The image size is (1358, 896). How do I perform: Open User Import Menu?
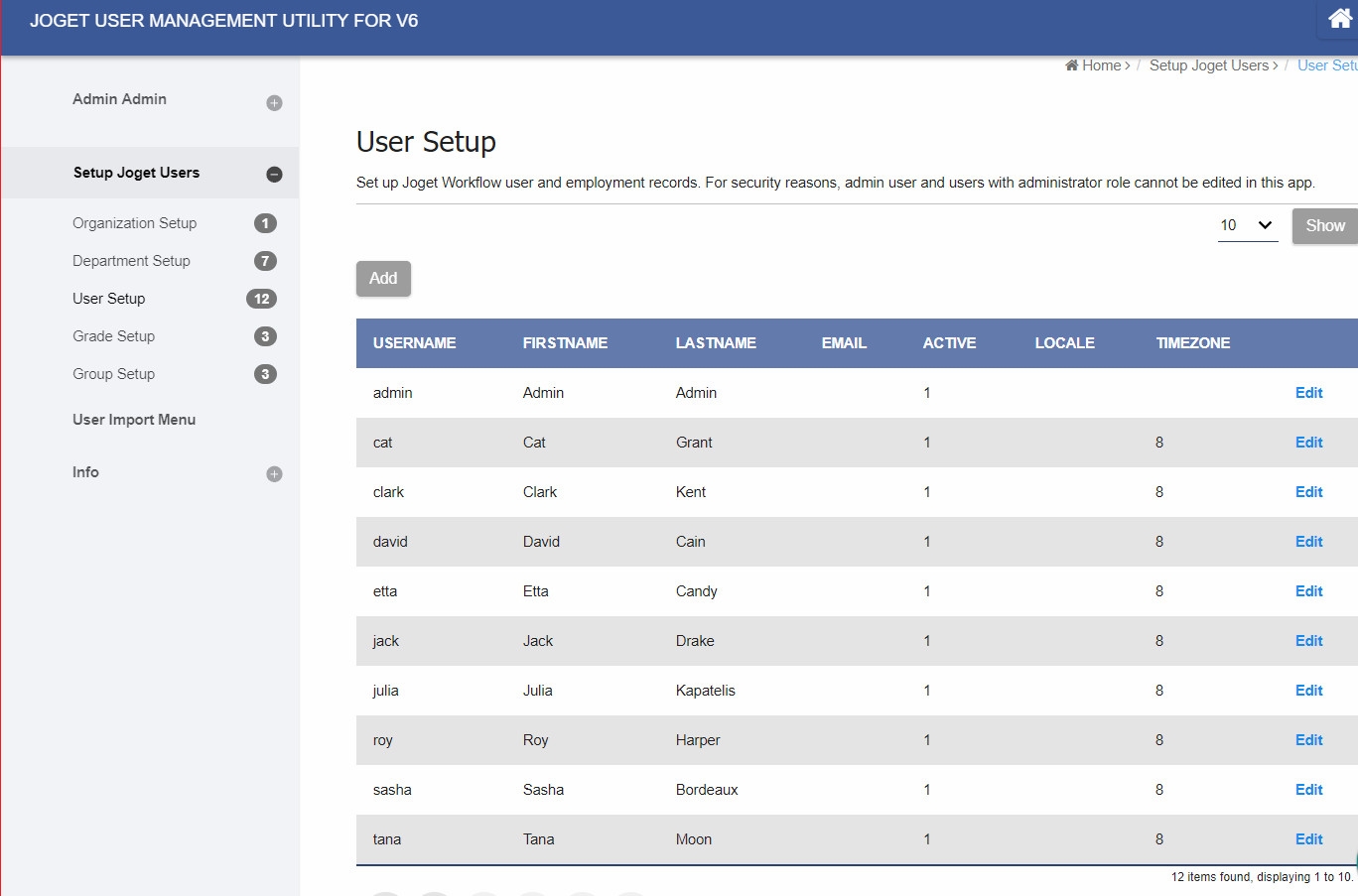(x=134, y=420)
